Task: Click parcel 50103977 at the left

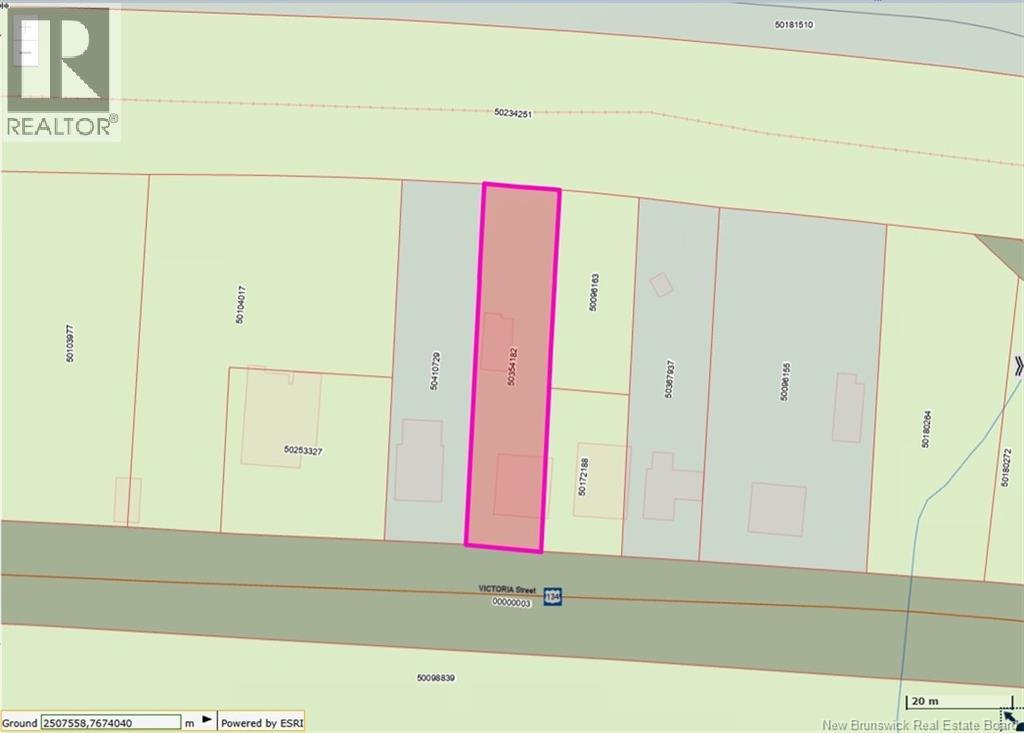Action: [x=69, y=341]
